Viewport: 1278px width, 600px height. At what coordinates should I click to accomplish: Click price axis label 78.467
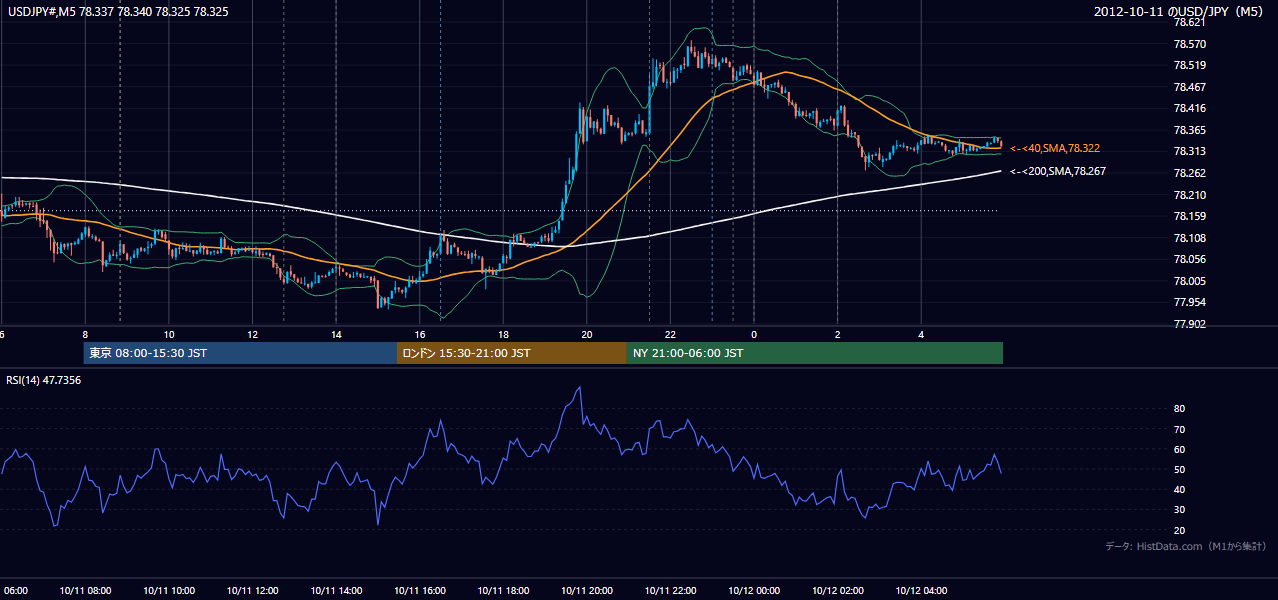[x=1189, y=87]
